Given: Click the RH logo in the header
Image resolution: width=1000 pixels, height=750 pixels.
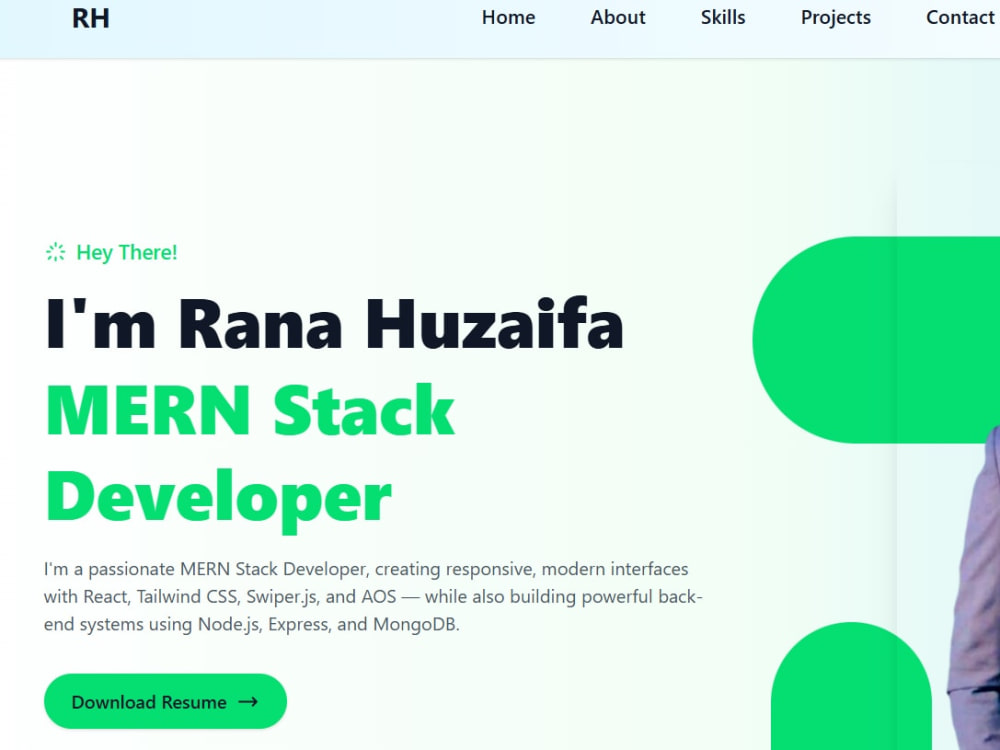Looking at the screenshot, I should pyautogui.click(x=91, y=18).
